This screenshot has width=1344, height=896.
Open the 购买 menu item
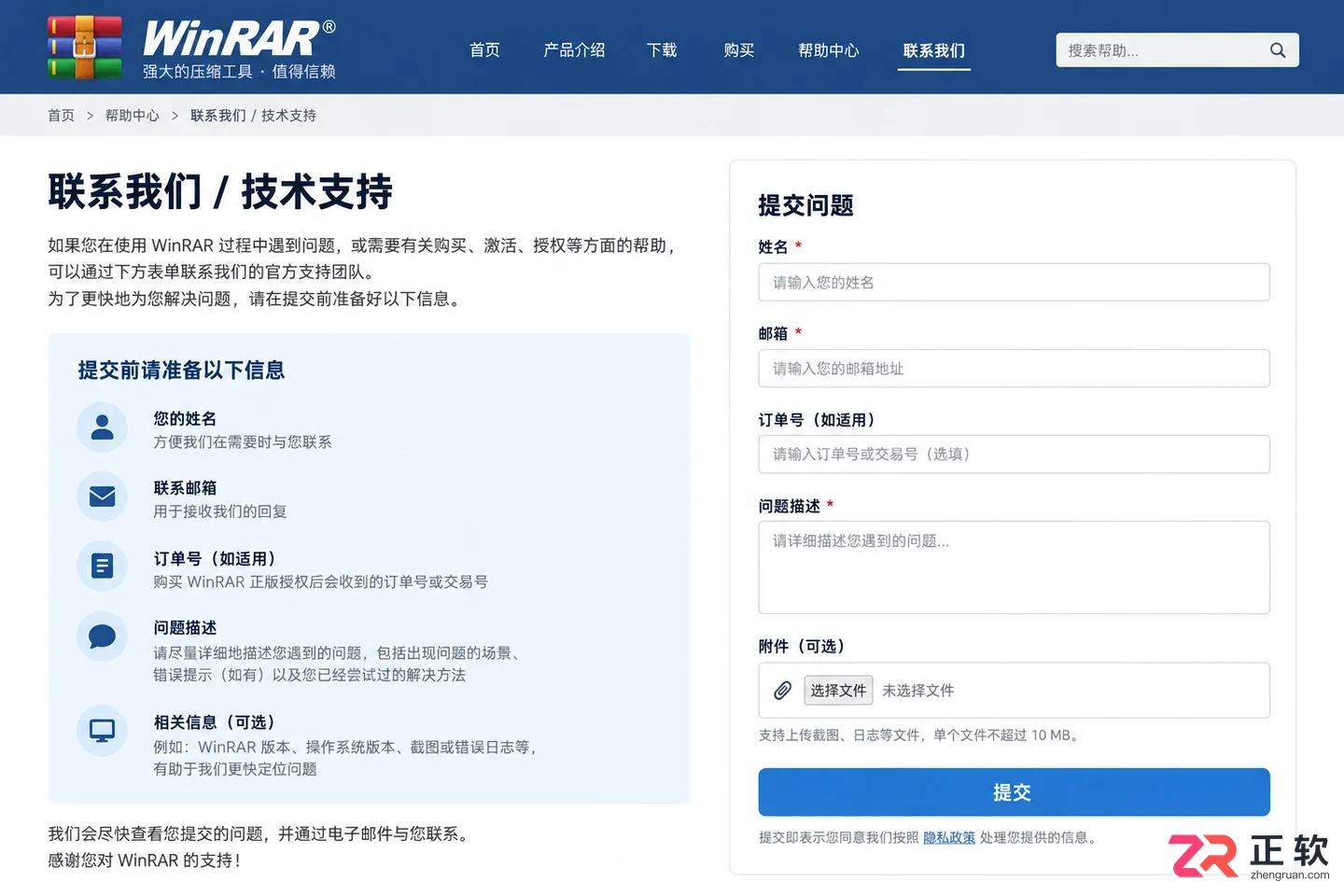(x=739, y=50)
